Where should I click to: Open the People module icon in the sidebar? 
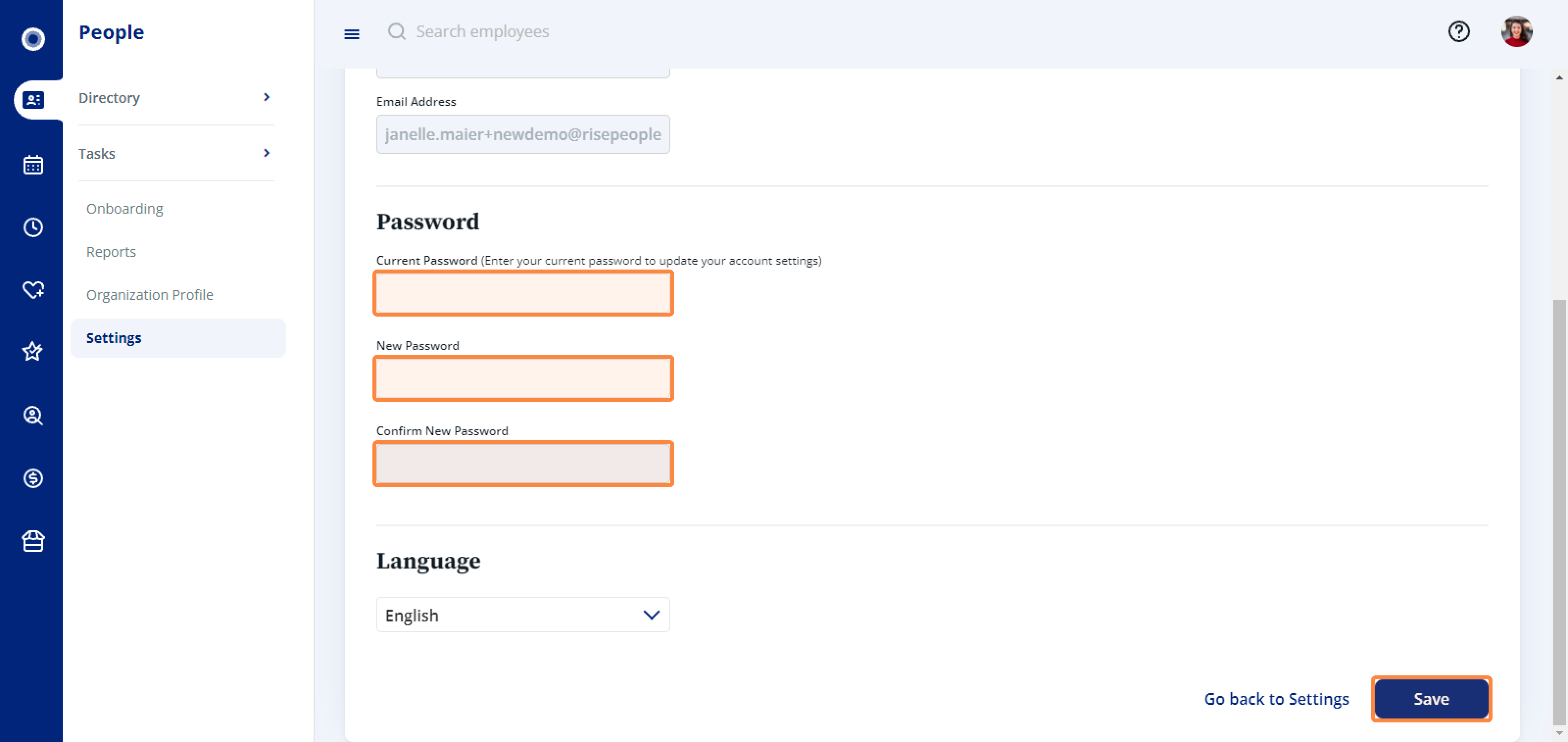click(33, 100)
